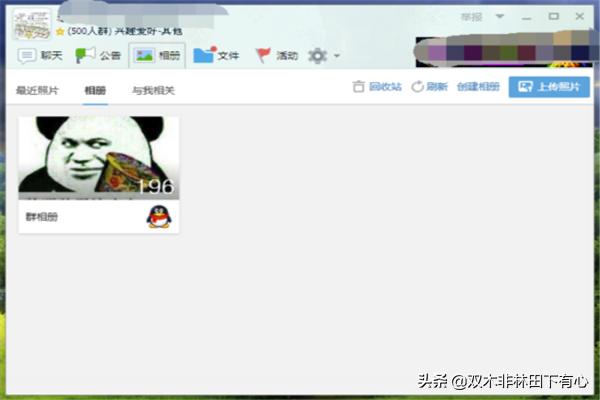Screen dimensions: 600x400
Task: Open the 聊天 chat tab
Action: 40,56
